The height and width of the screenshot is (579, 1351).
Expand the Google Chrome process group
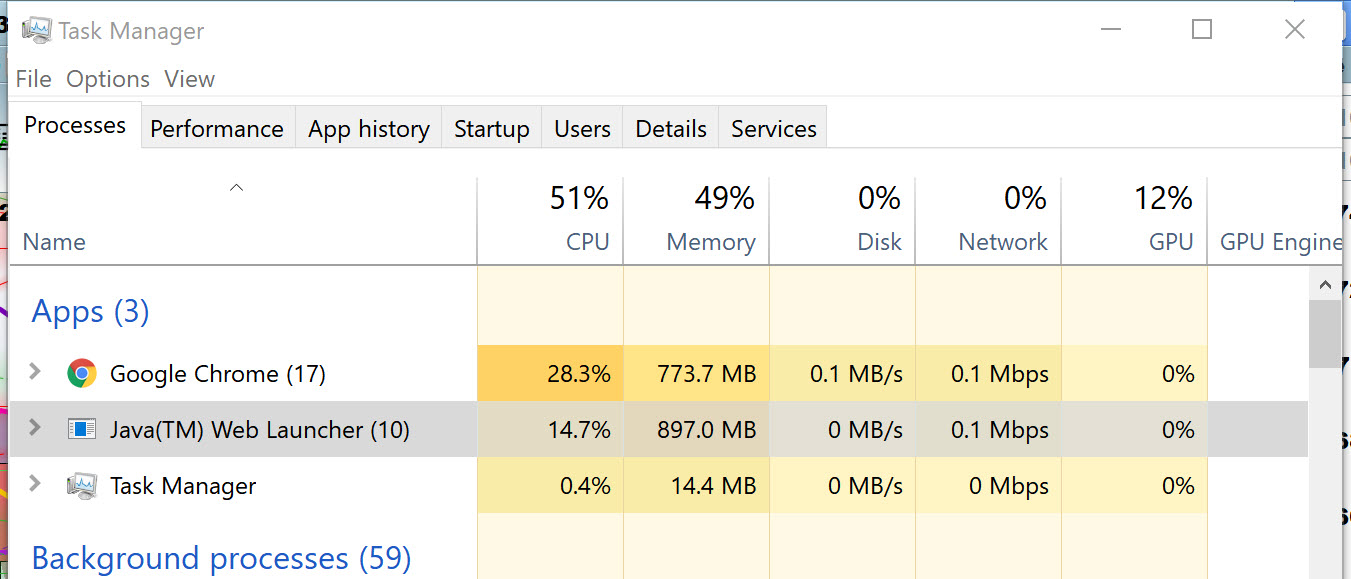[x=35, y=372]
